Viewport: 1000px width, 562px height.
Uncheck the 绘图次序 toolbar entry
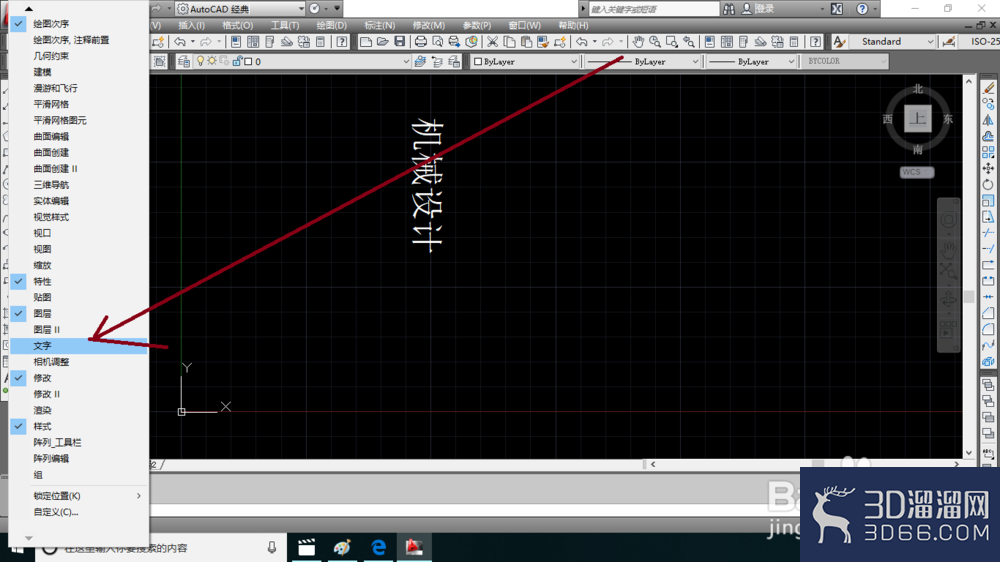click(x=79, y=24)
